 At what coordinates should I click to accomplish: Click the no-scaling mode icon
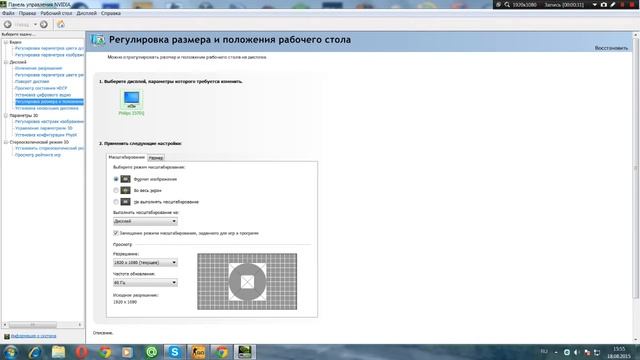coord(125,202)
